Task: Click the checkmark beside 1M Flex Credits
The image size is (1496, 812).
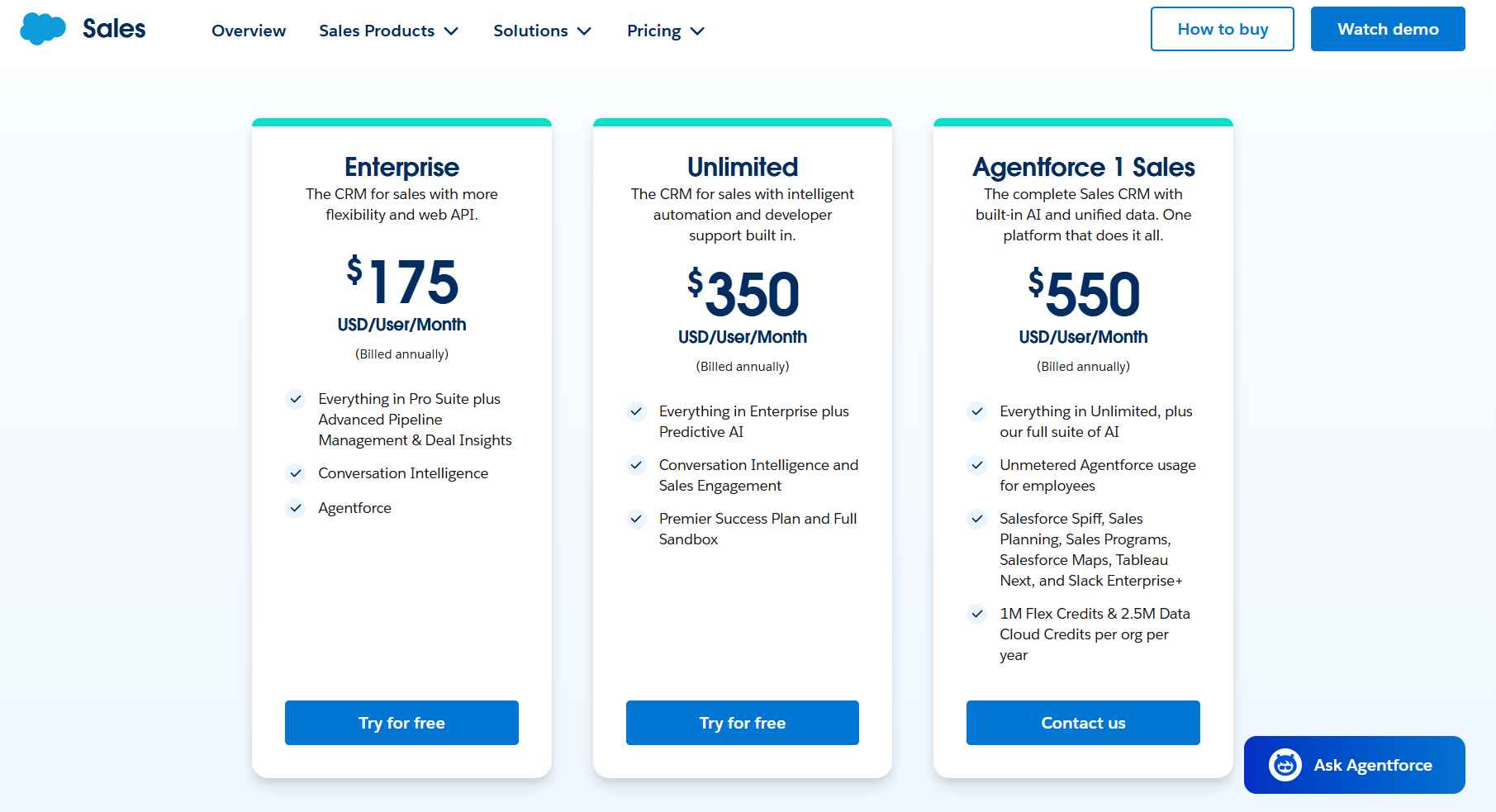Action: [976, 614]
